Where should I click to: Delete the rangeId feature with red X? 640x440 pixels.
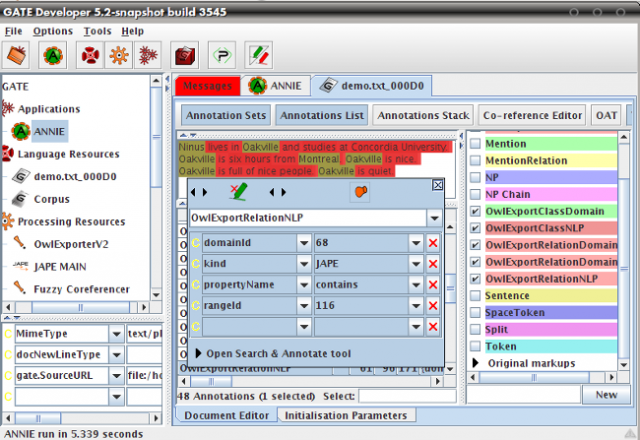point(433,305)
